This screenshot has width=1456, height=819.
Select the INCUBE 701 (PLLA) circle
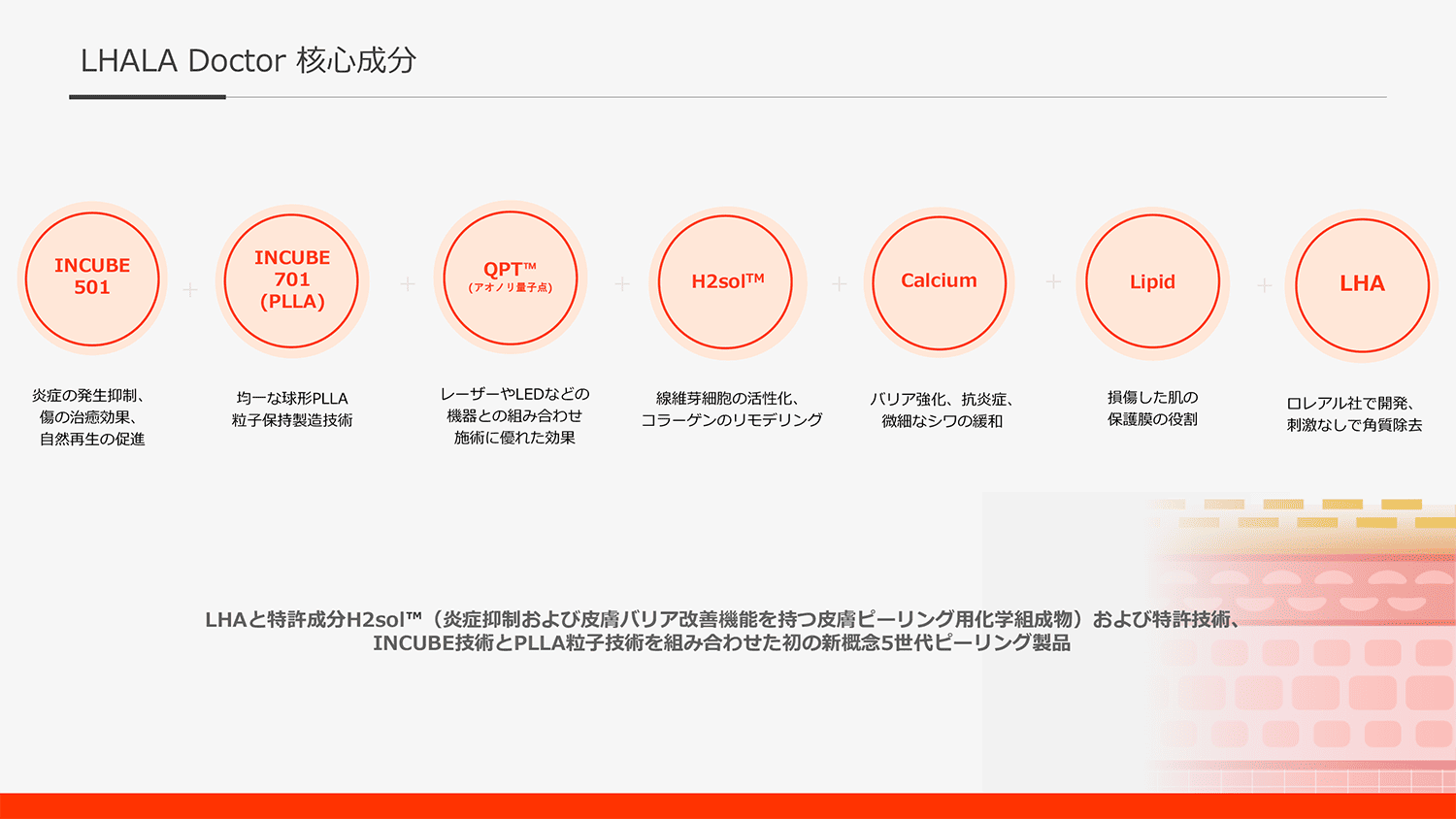coord(292,280)
